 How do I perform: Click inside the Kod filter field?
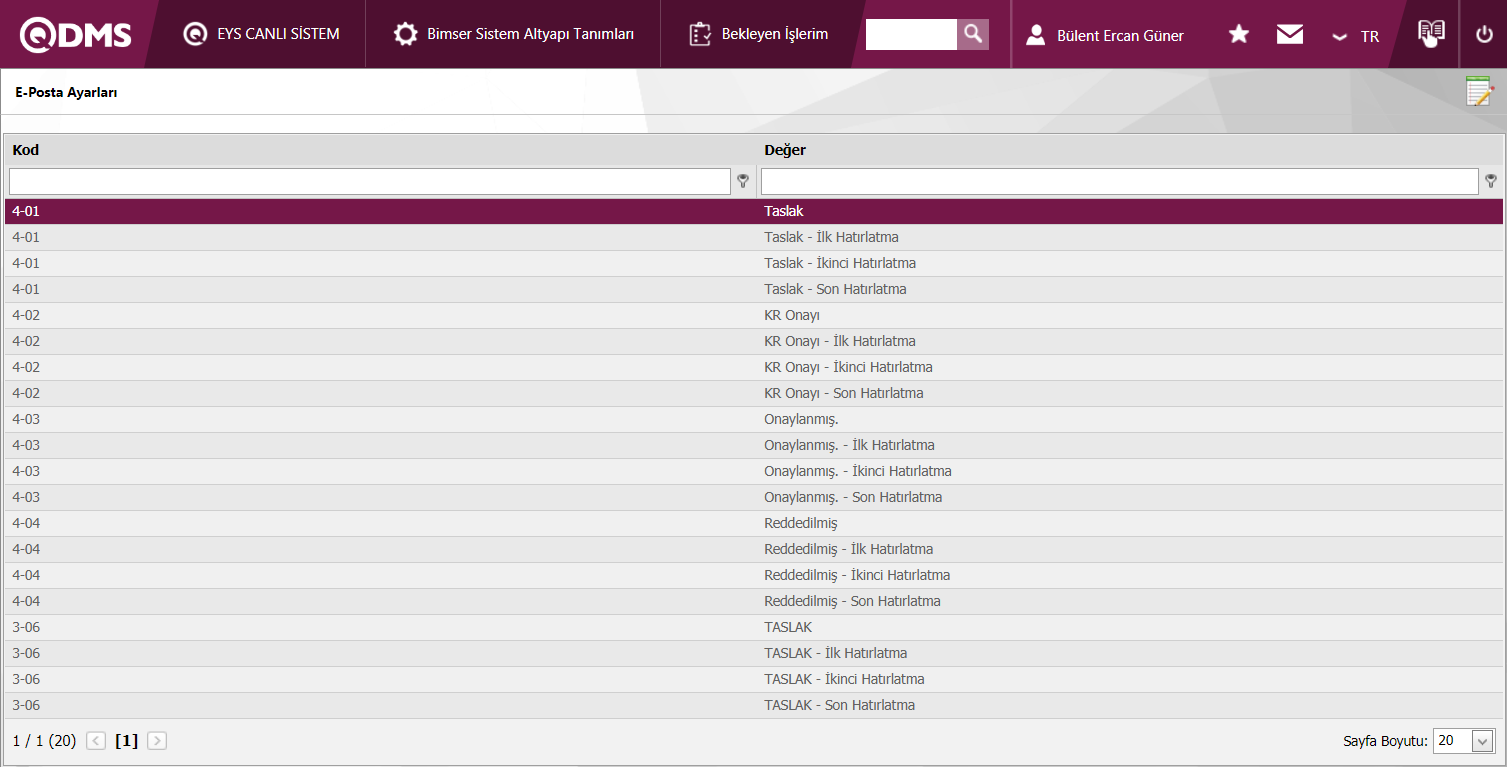coord(369,181)
